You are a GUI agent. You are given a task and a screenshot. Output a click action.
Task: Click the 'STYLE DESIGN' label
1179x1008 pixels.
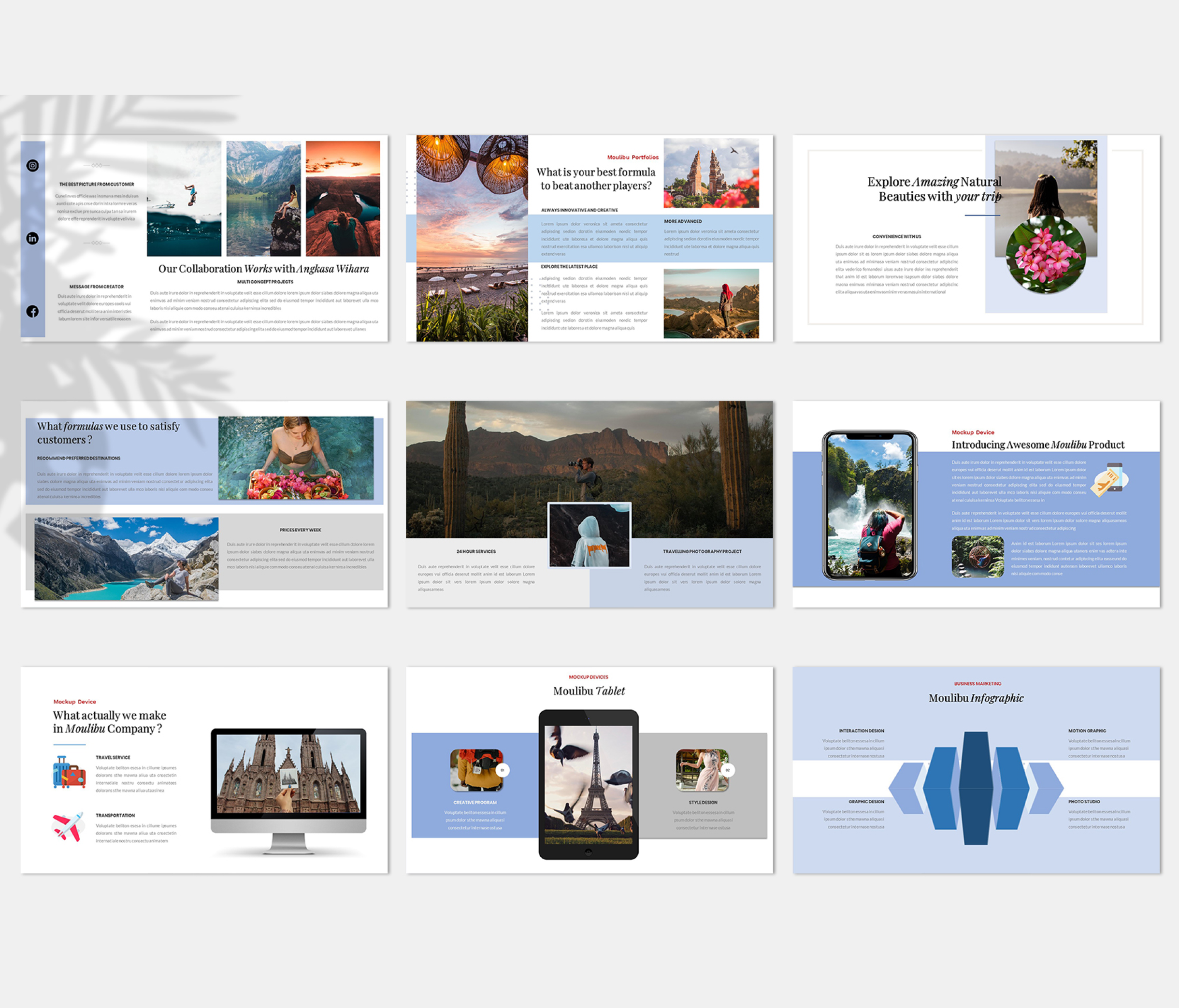click(704, 803)
